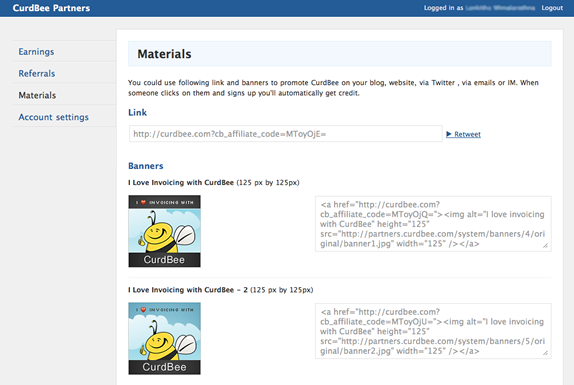Focus the affiliate link input field

click(x=286, y=134)
